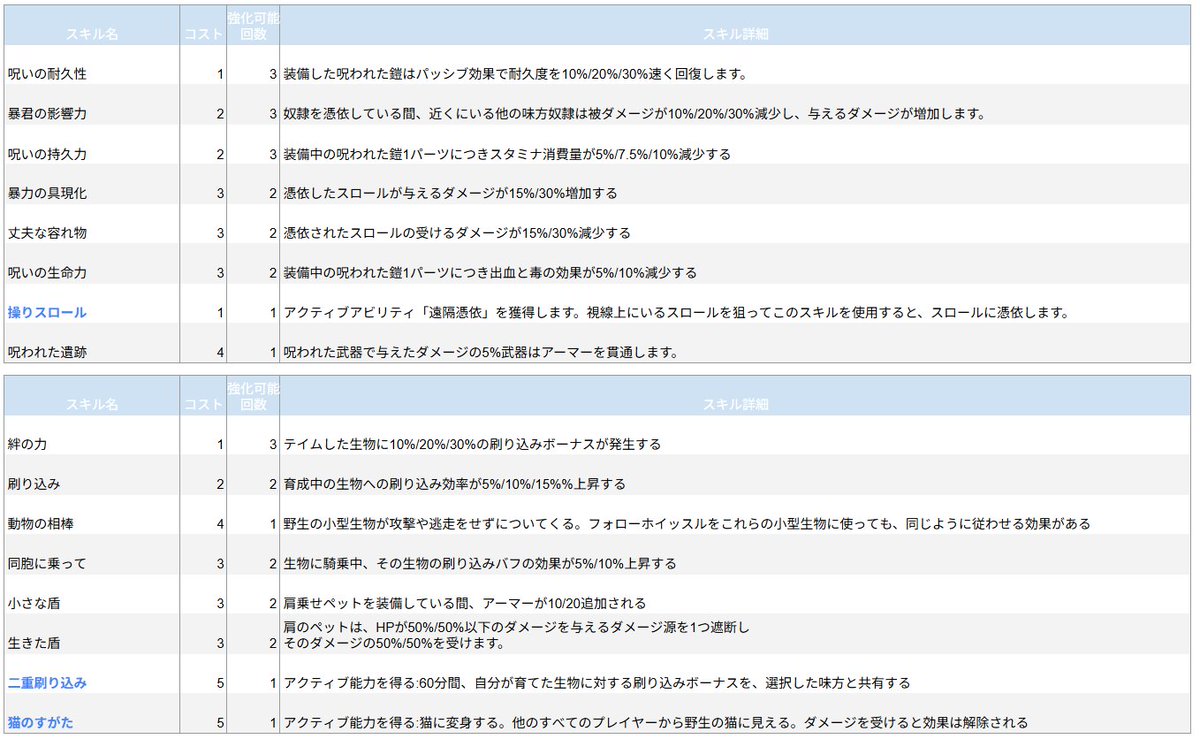Click the upgrade count 2 in 呪いの生命力 row
This screenshot has height=739, width=1200.
272,273
